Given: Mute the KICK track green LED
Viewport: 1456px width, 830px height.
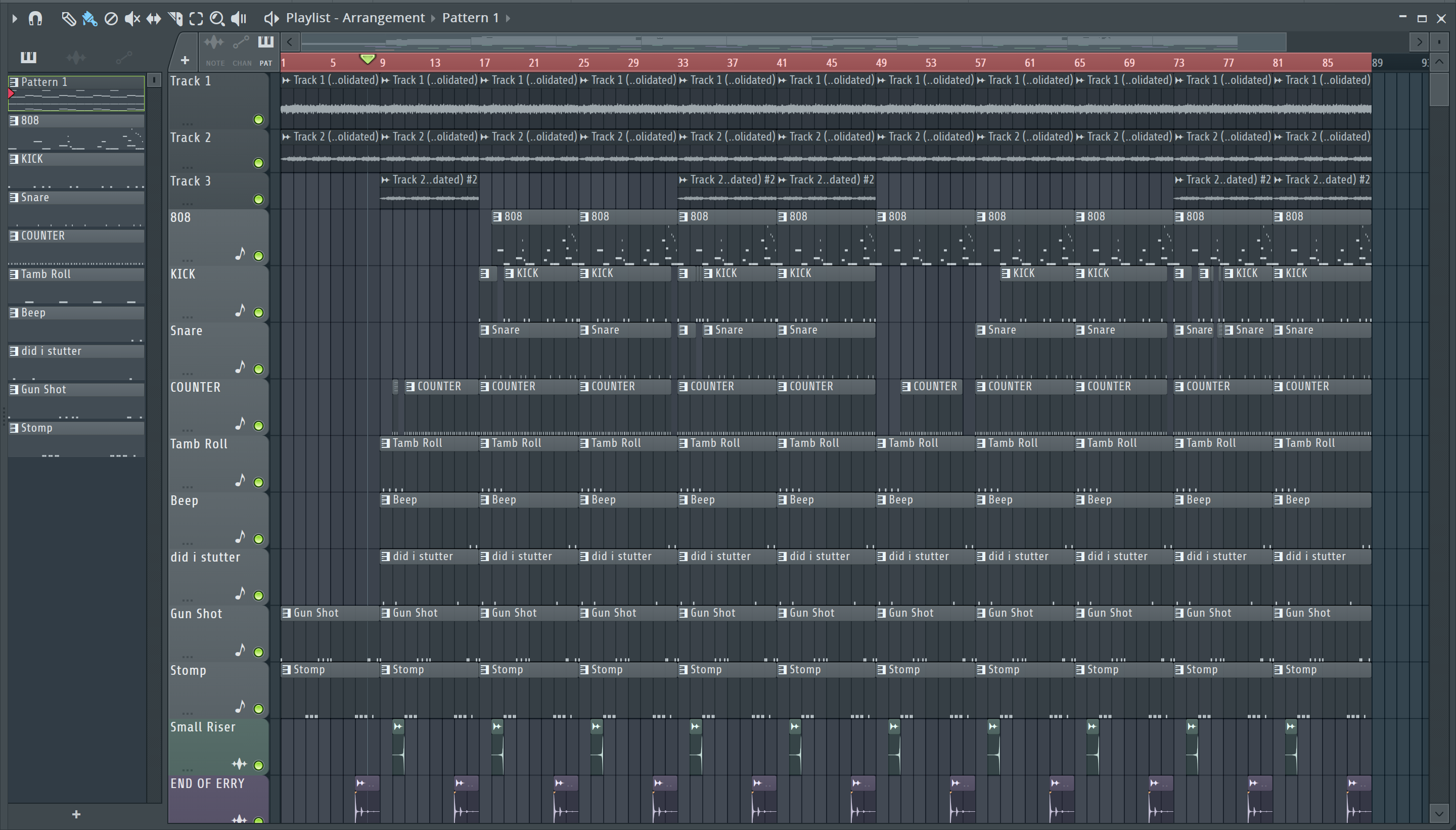Looking at the screenshot, I should 258,312.
